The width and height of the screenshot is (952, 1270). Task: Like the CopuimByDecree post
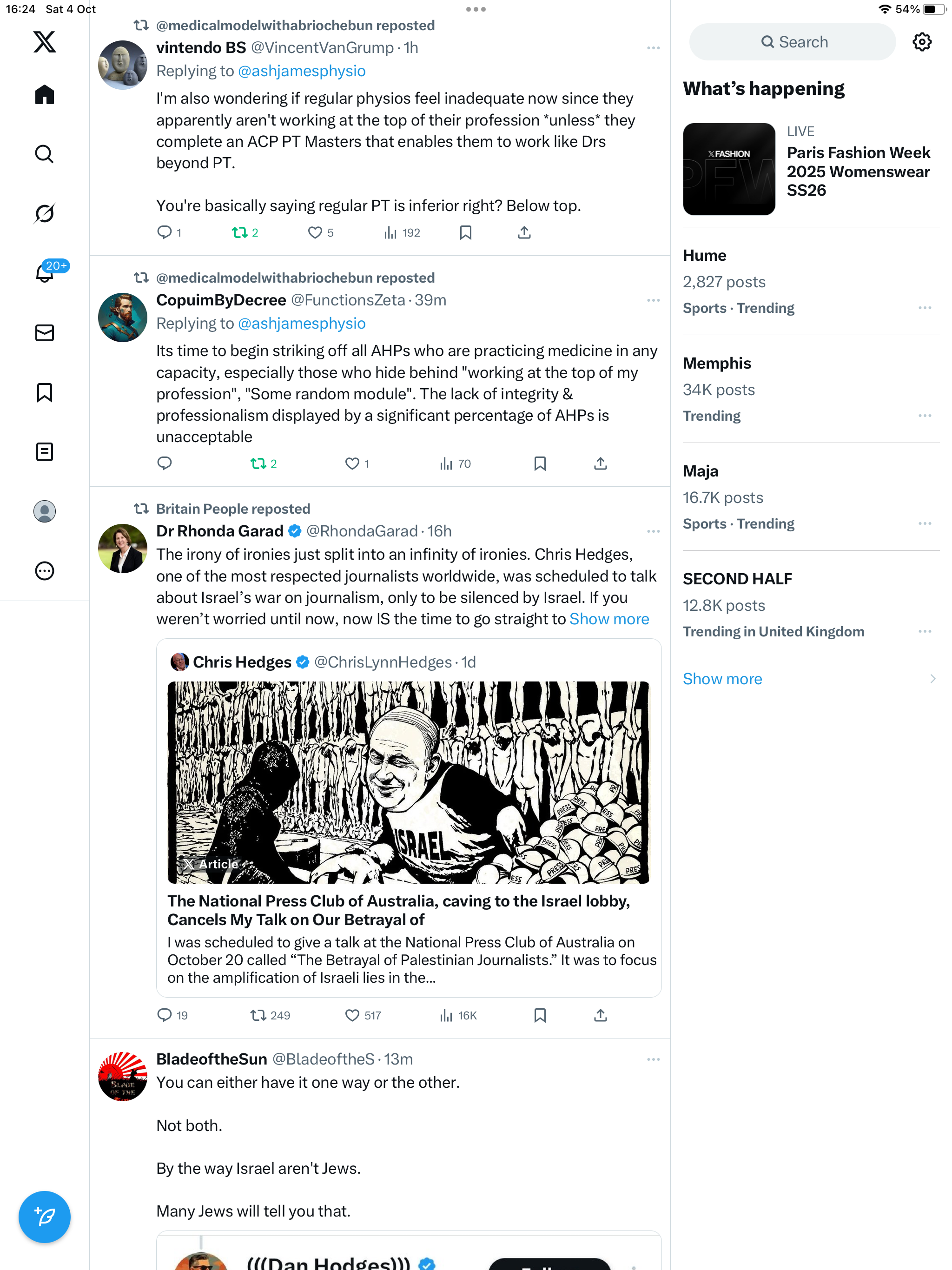351,463
